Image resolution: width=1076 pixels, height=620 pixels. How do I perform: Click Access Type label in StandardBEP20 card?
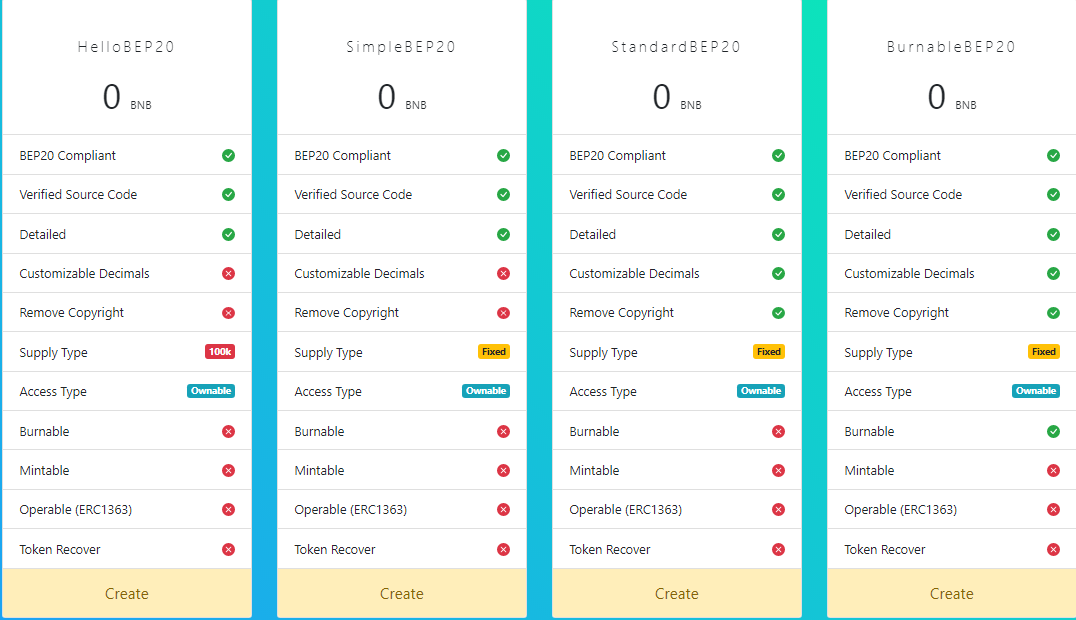(603, 391)
